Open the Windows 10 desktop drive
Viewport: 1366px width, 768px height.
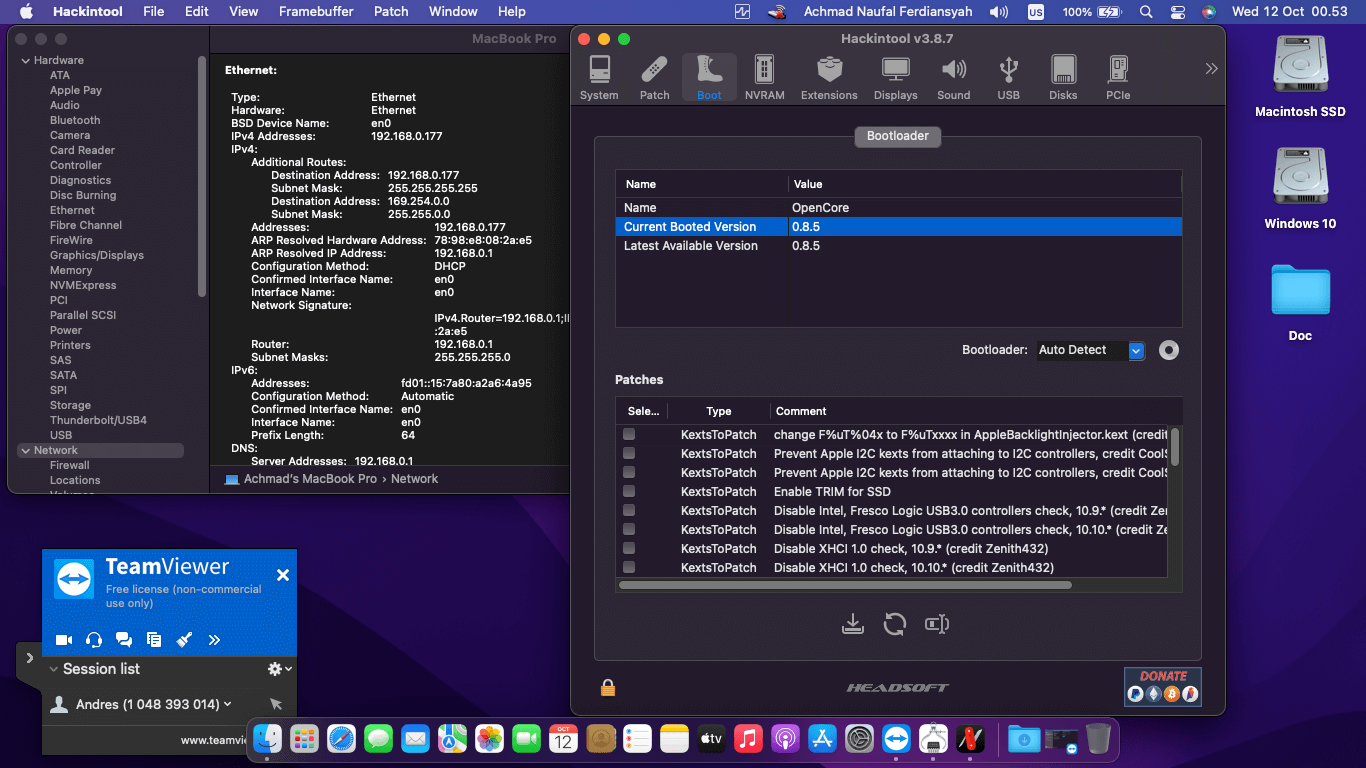tap(1300, 189)
